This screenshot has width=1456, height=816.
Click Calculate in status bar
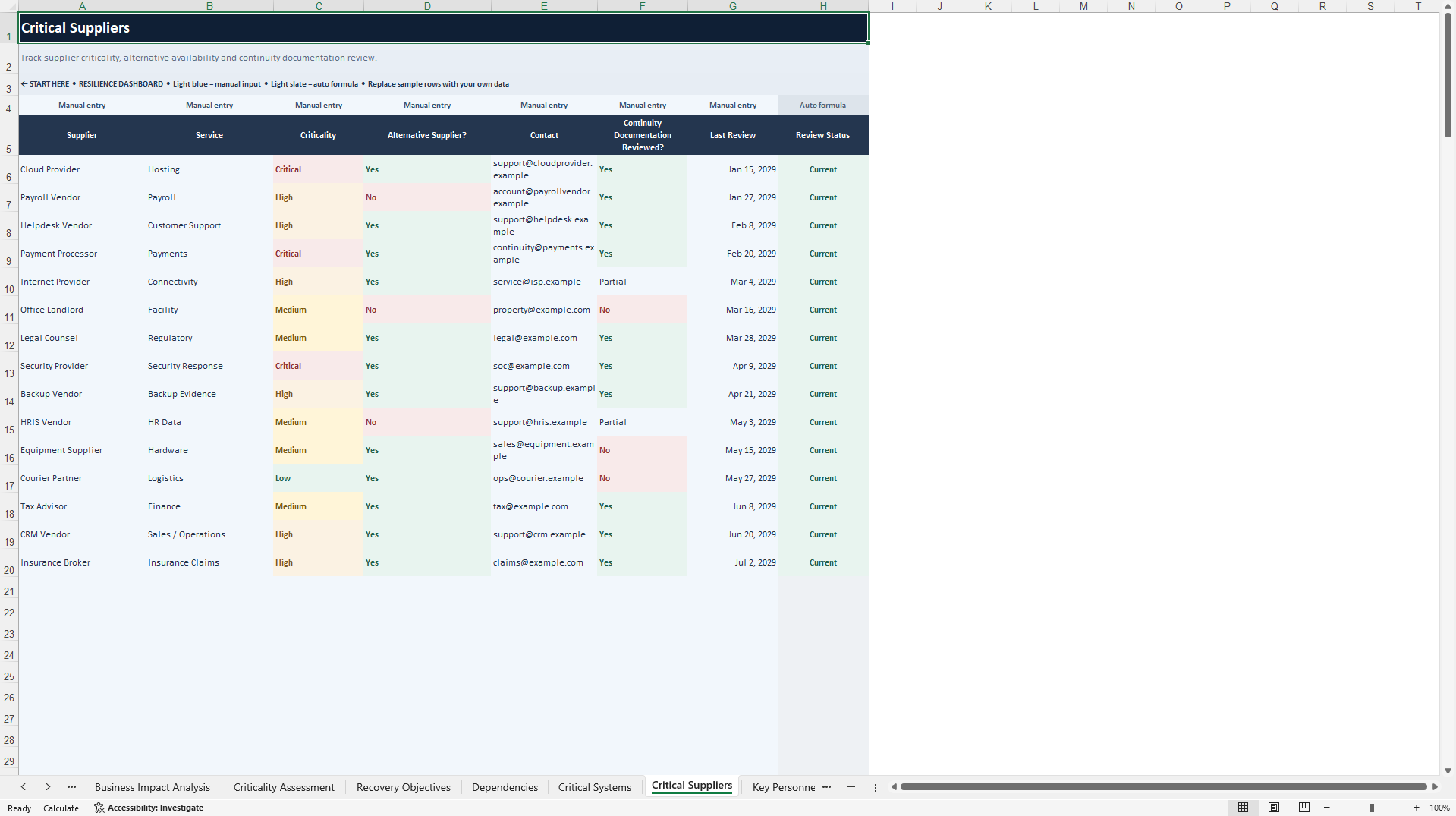point(61,808)
